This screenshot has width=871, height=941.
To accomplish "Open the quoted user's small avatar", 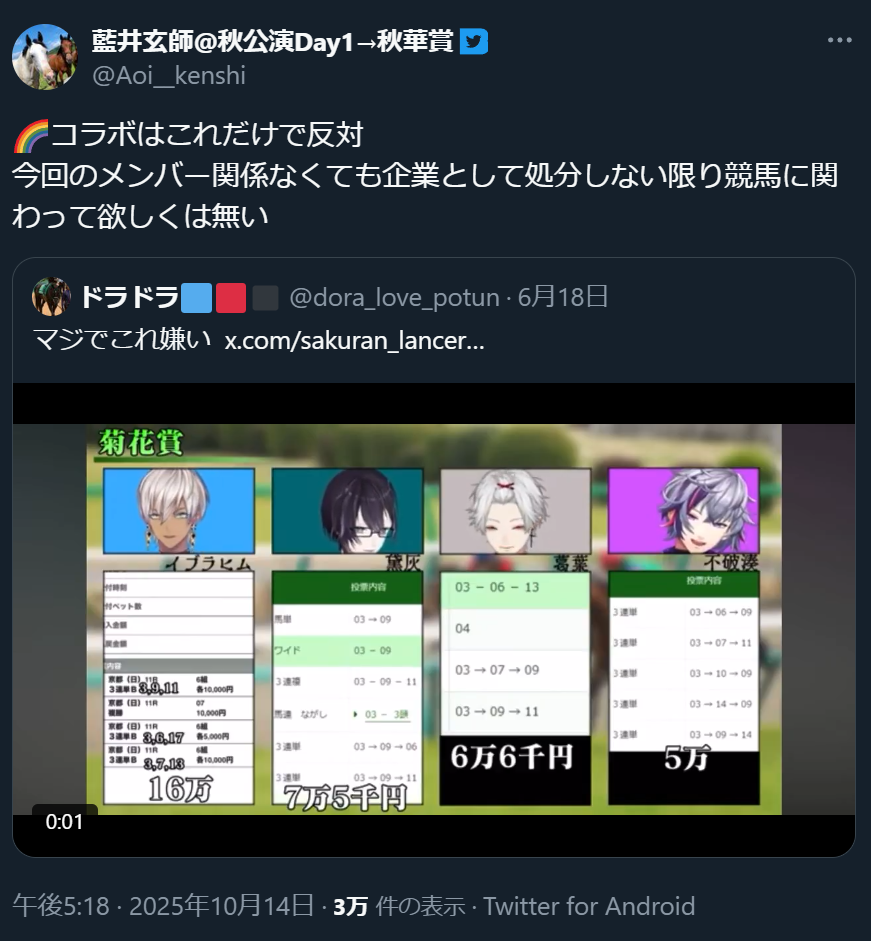I will [x=51, y=296].
